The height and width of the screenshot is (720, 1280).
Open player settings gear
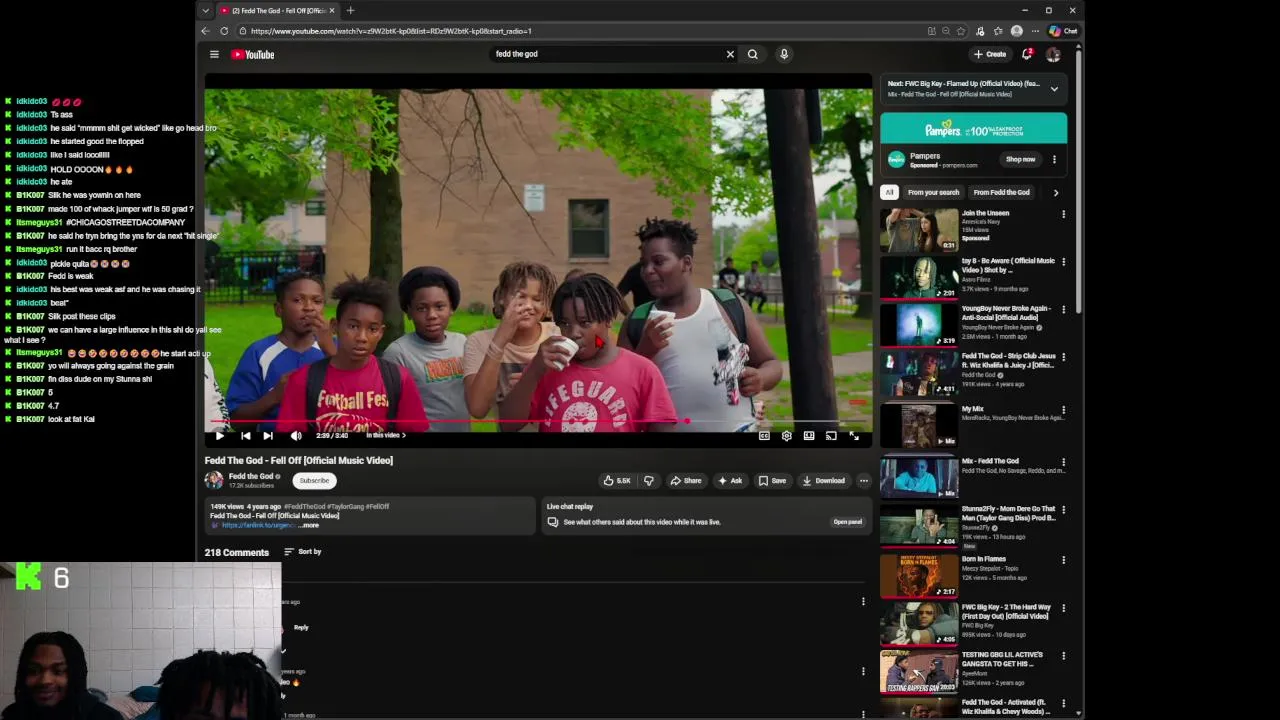[x=786, y=436]
